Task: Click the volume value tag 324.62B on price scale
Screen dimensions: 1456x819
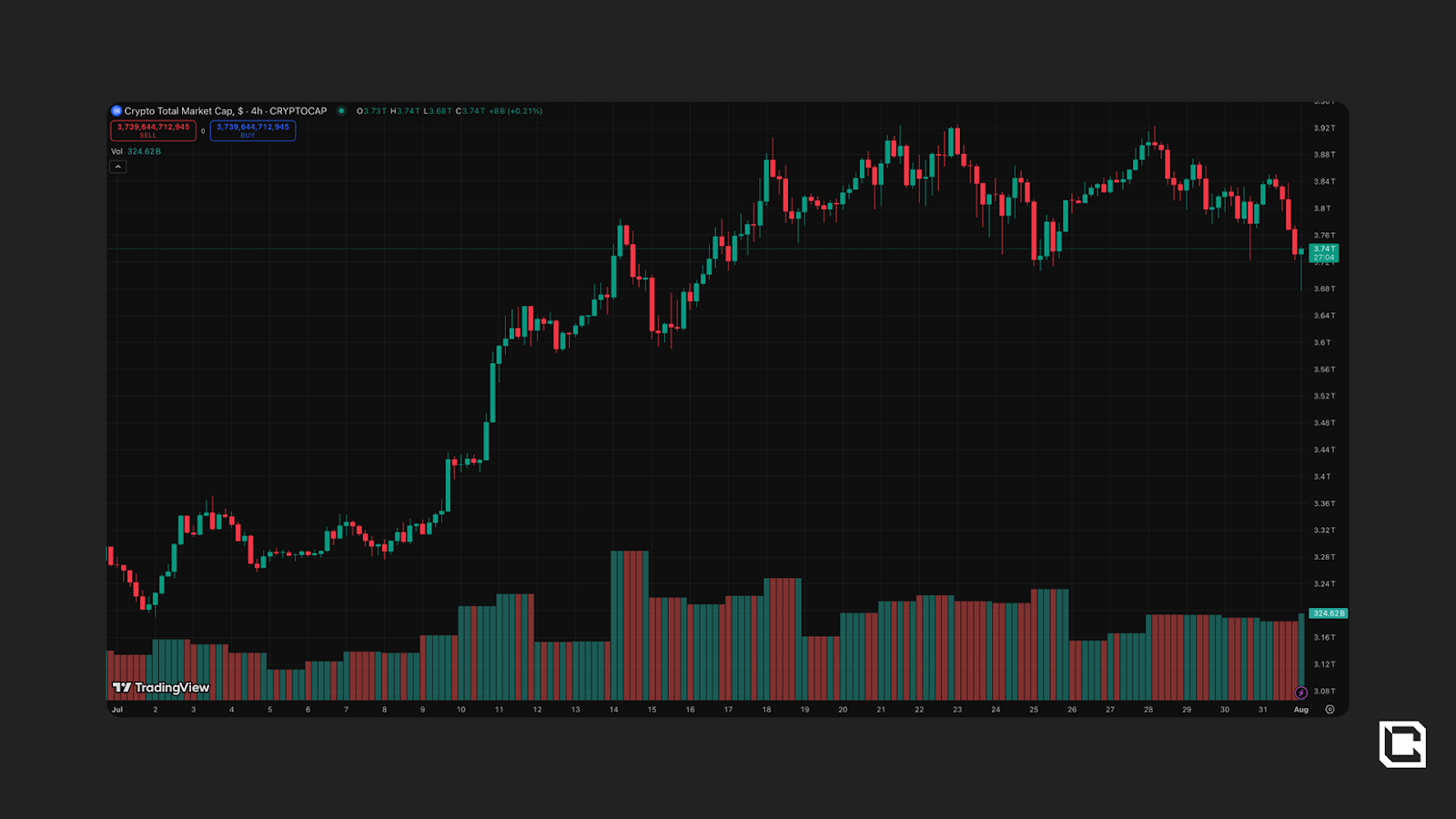Action: click(x=1329, y=613)
